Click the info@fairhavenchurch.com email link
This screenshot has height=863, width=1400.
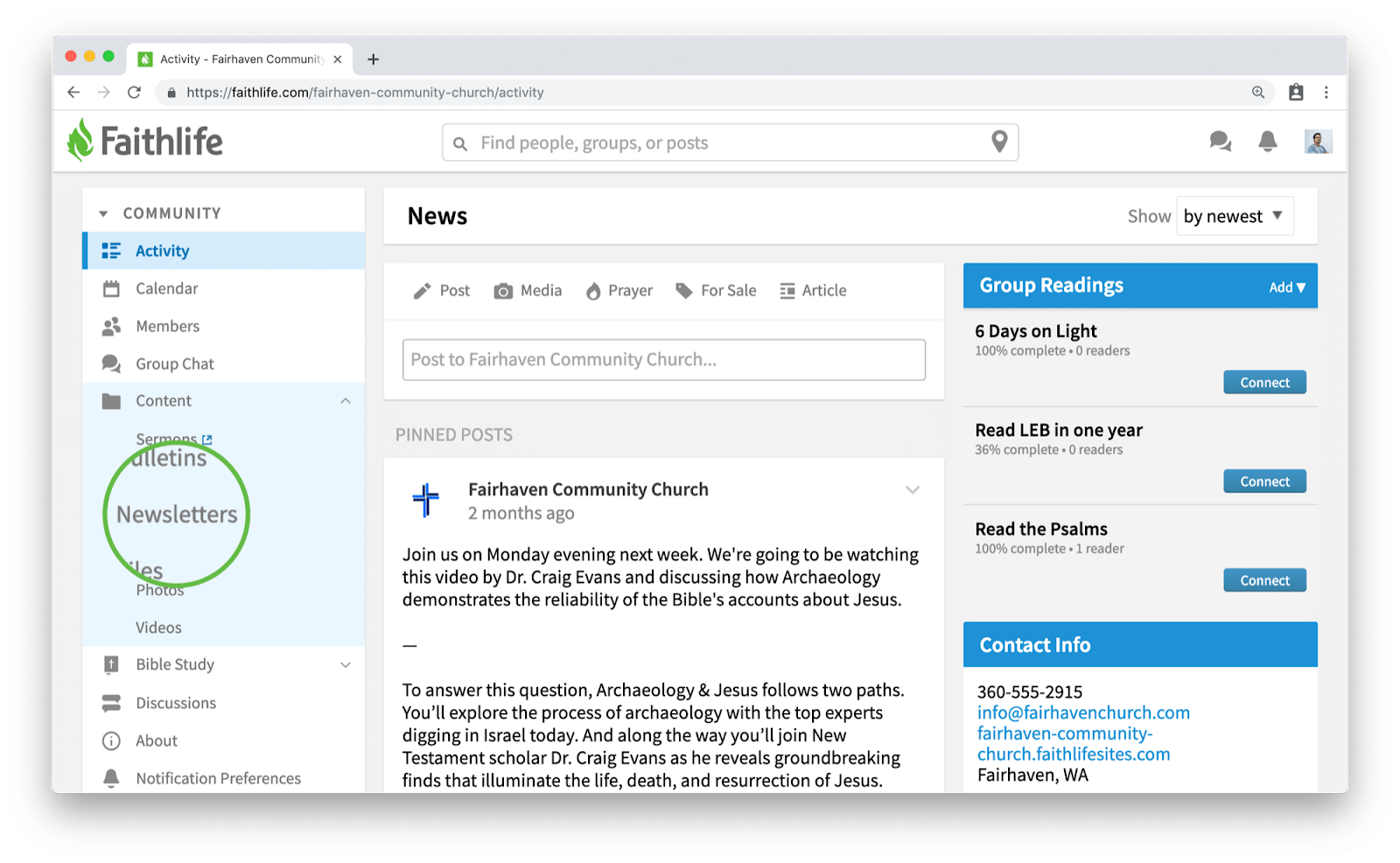pos(1083,712)
